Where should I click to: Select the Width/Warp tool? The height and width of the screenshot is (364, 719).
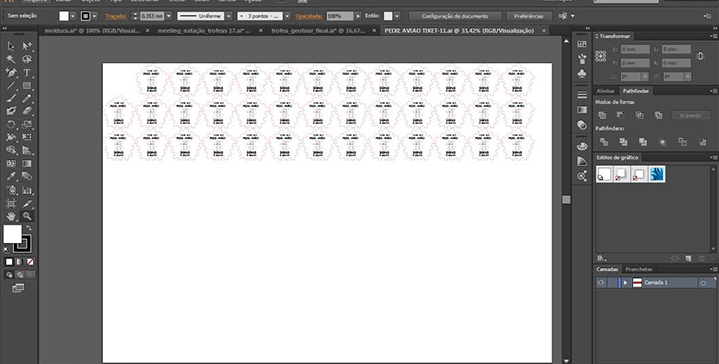pos(11,137)
